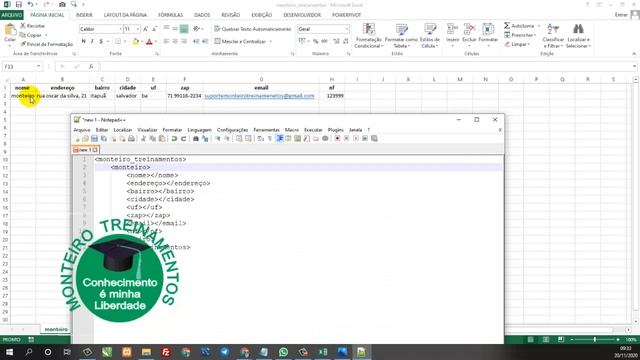Click the AutoSoma sigma icon

[x=507, y=26]
